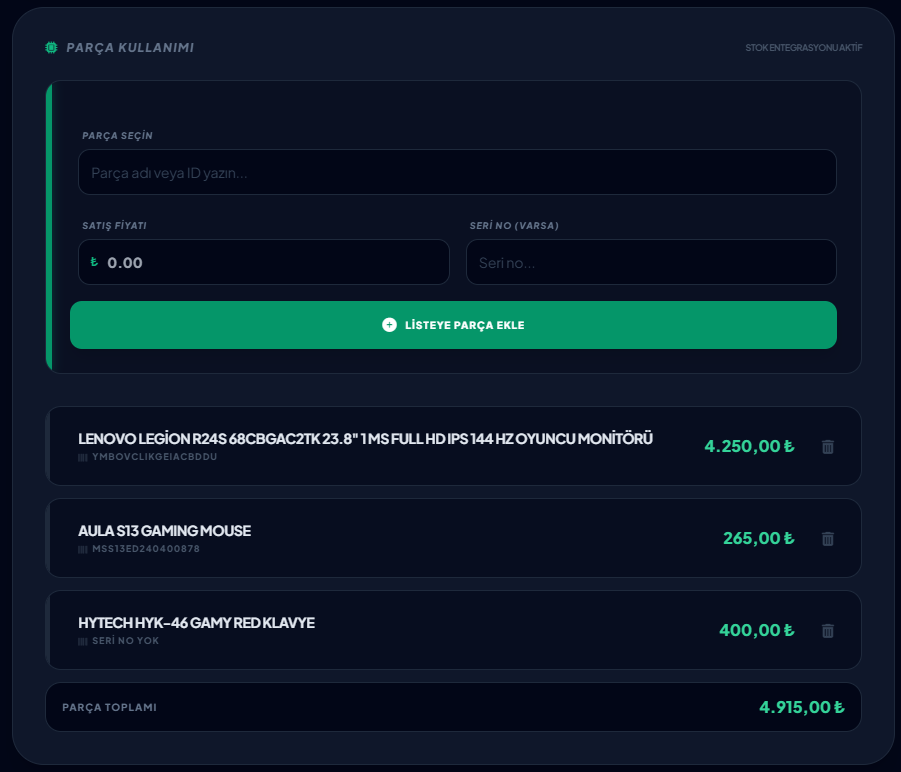Select the Lenovo Legion R24S monitor title
This screenshot has height=772, width=901.
[365, 438]
